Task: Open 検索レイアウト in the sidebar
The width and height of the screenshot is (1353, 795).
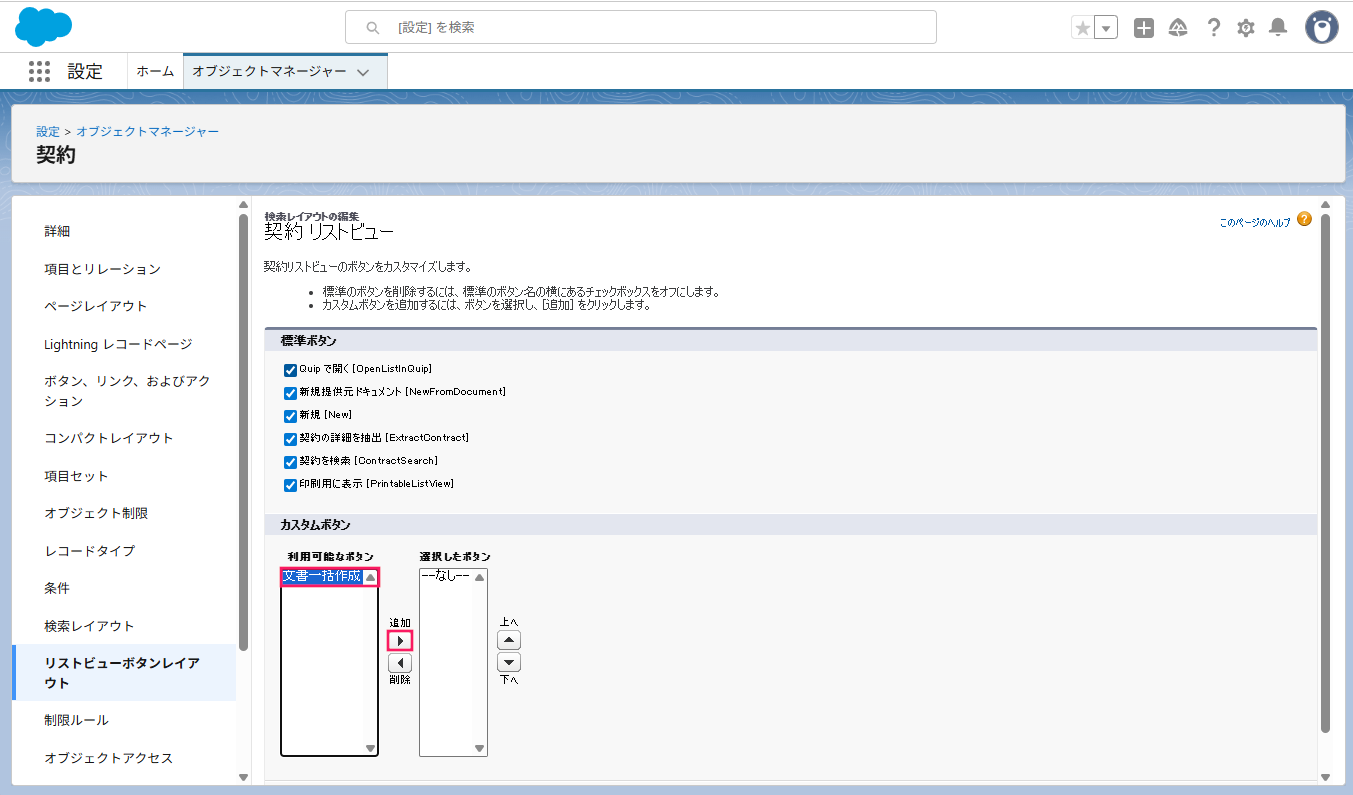Action: [89, 626]
